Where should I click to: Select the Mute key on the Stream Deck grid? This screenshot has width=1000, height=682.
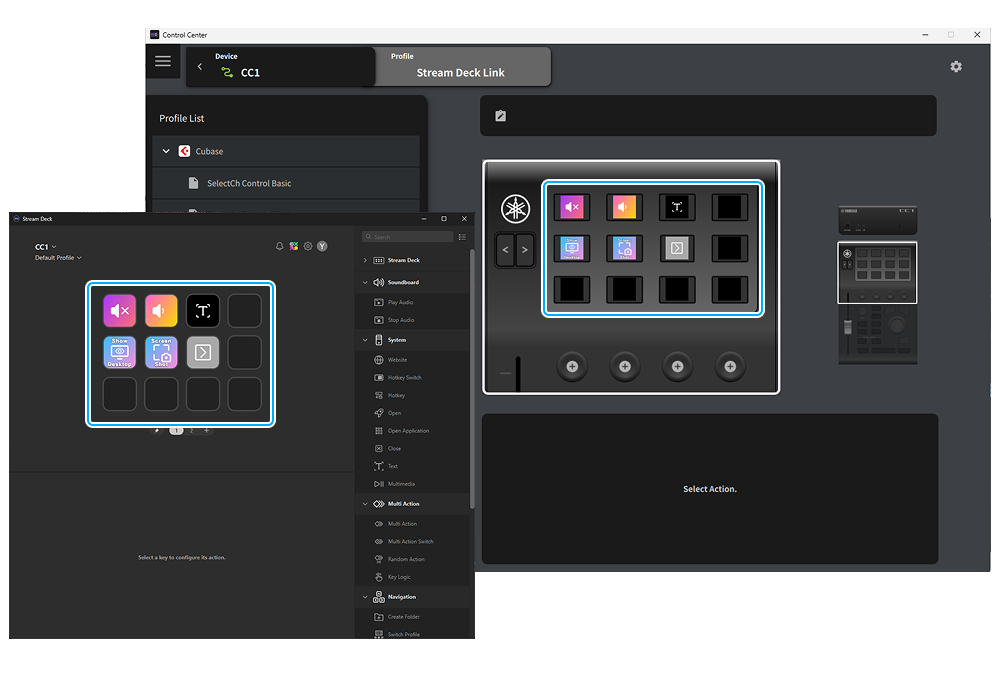[x=119, y=310]
